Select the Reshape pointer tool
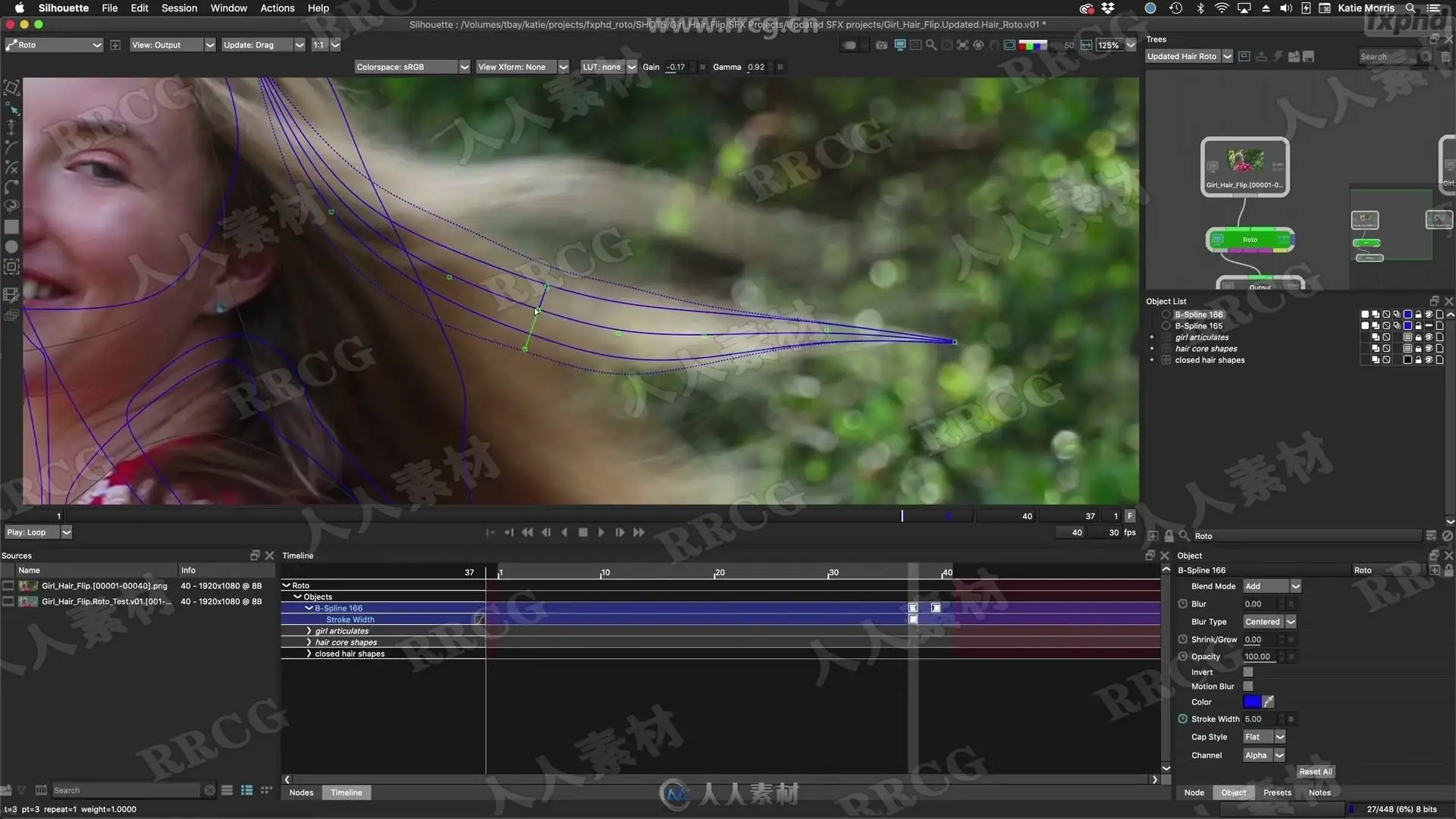The image size is (1456, 819). click(x=11, y=108)
